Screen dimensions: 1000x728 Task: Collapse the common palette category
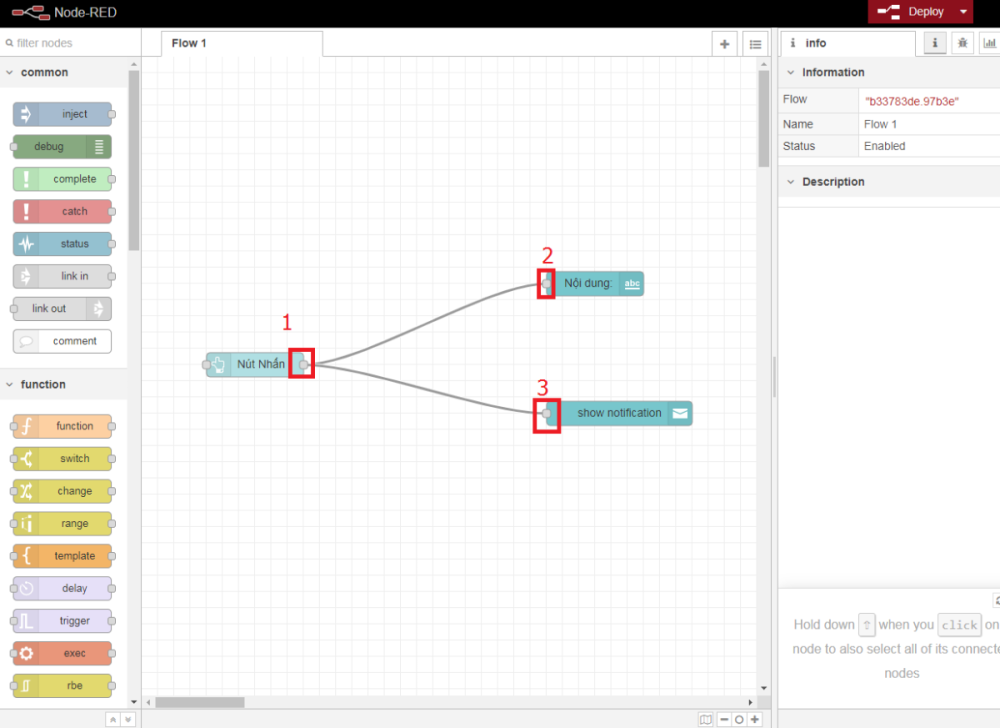(x=10, y=73)
